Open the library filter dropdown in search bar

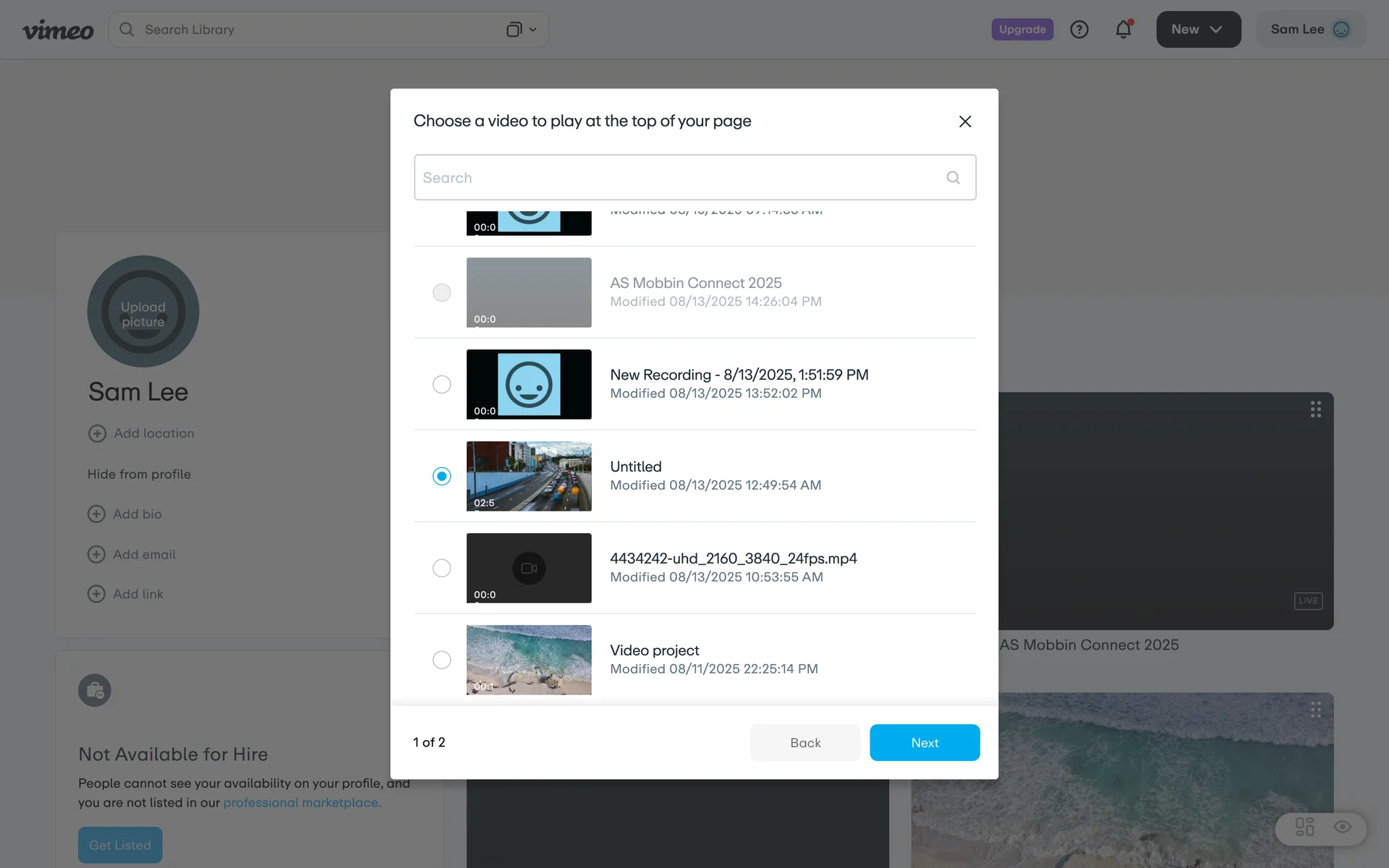click(x=521, y=30)
